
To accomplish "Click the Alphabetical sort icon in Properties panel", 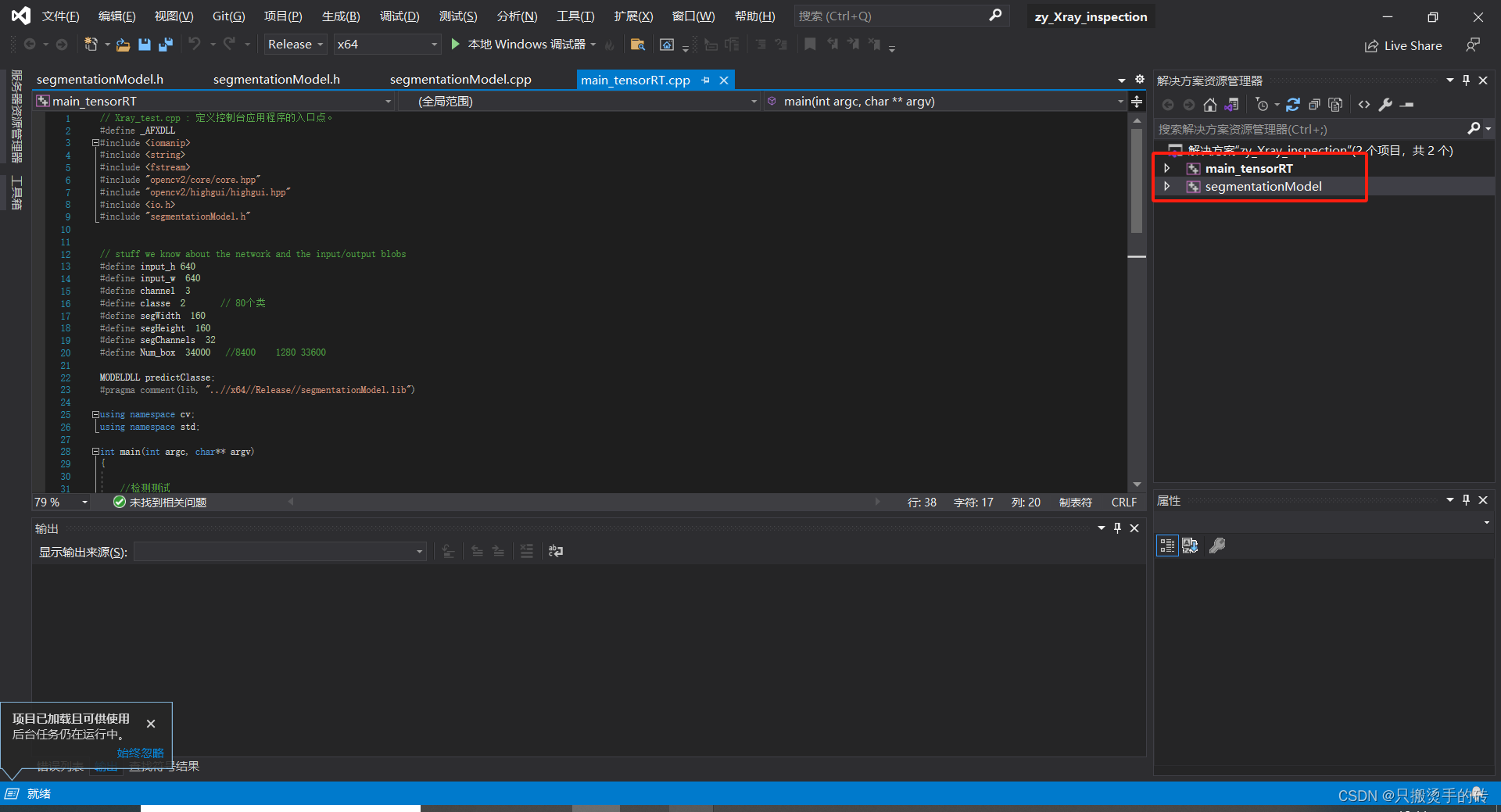I will coord(1190,546).
